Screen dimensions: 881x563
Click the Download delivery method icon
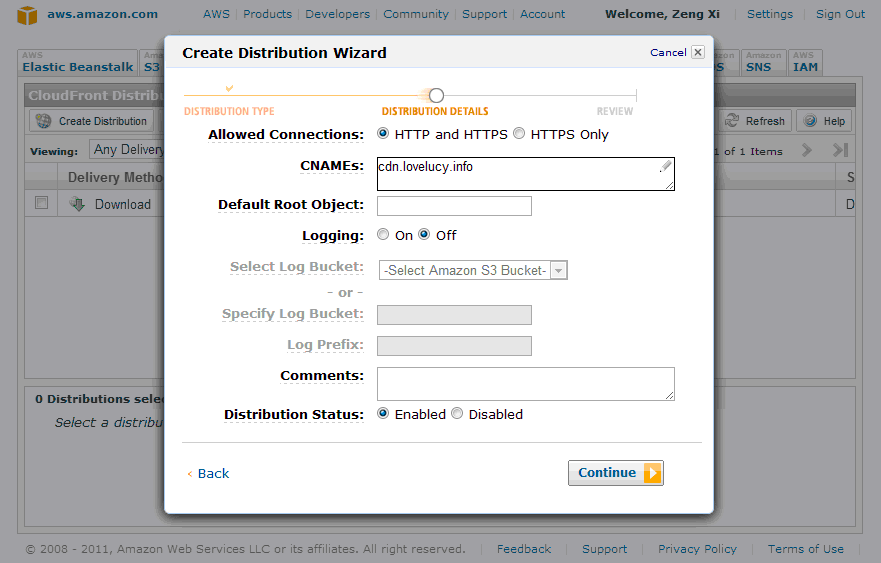point(78,204)
